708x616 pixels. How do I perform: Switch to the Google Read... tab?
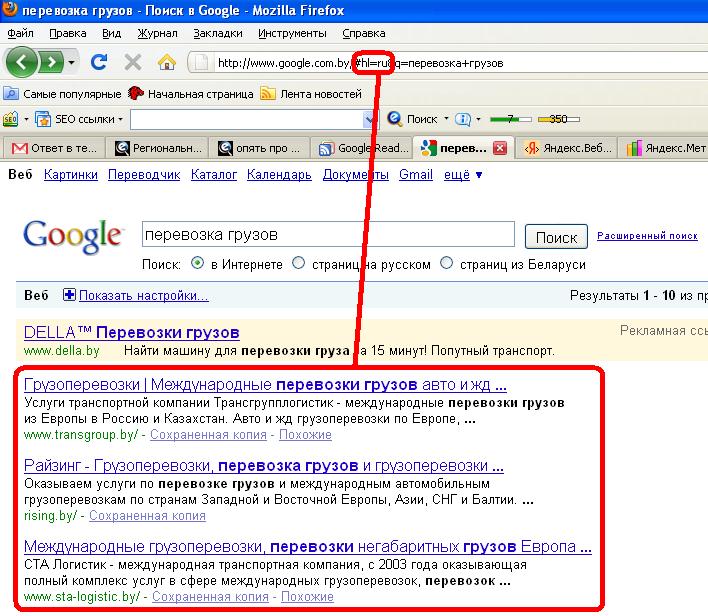pyautogui.click(x=363, y=148)
